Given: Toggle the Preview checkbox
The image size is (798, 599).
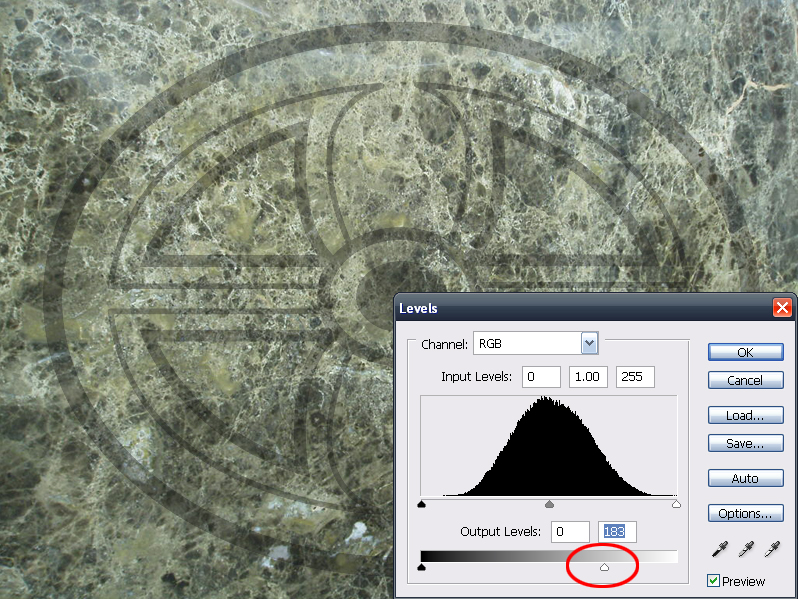Looking at the screenshot, I should point(714,581).
